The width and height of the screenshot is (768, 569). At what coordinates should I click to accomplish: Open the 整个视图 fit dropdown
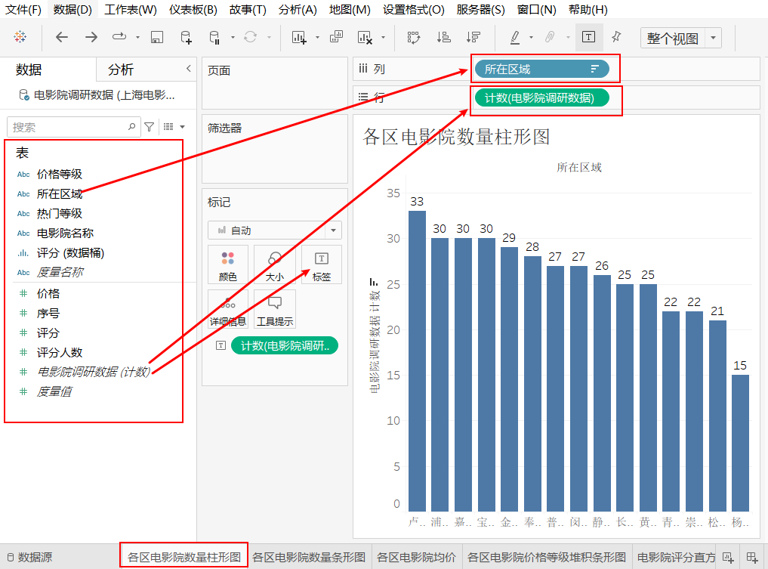tap(713, 38)
